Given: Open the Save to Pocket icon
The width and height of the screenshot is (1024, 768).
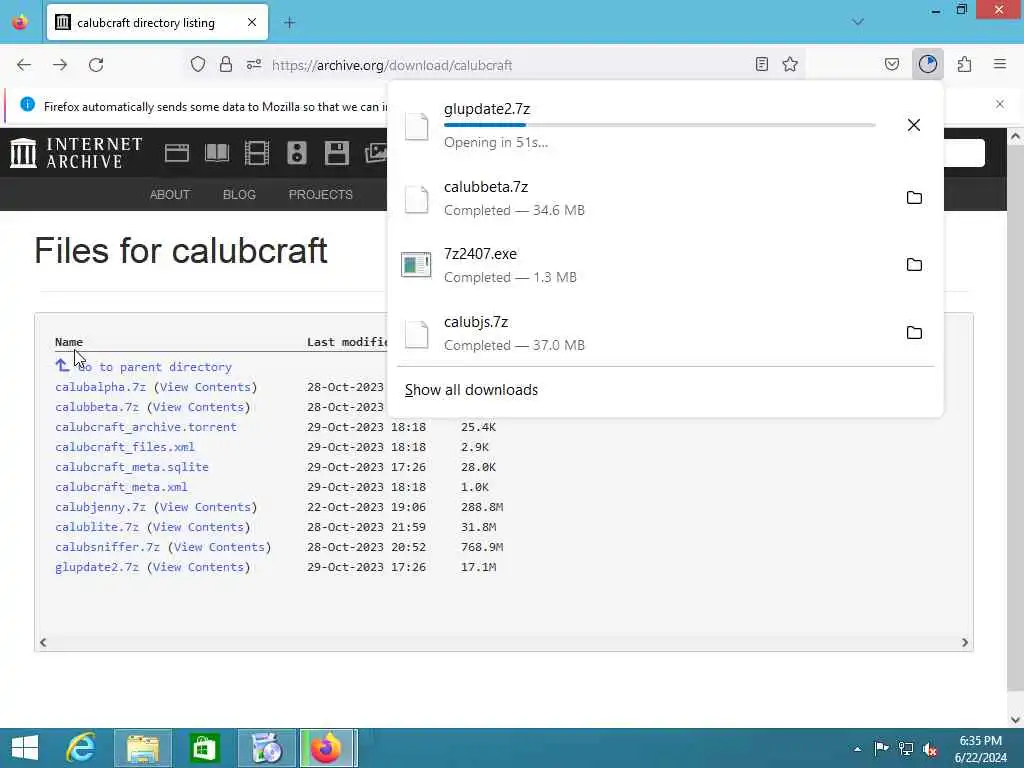Looking at the screenshot, I should [x=891, y=64].
